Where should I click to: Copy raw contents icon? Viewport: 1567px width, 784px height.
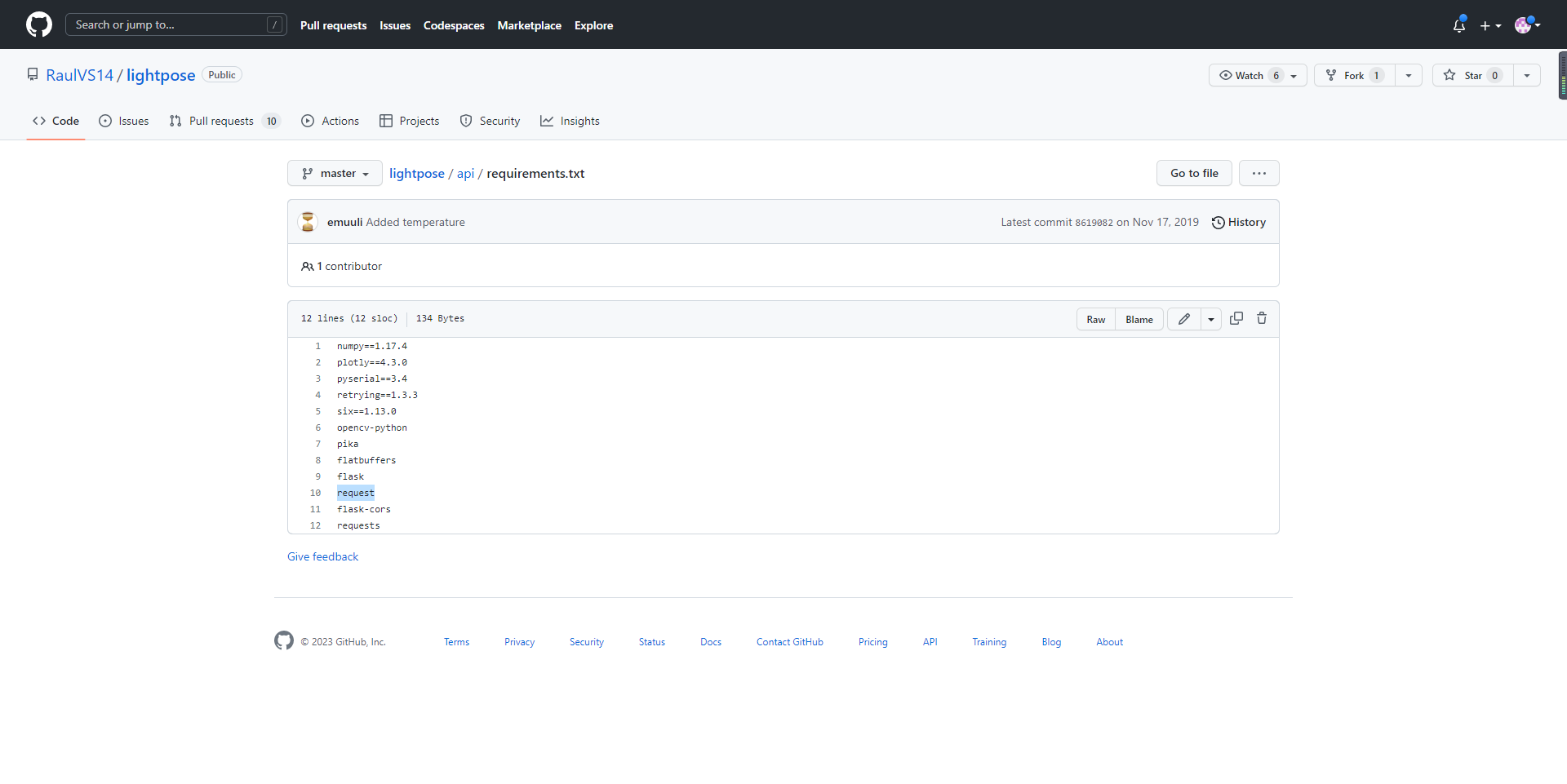[x=1236, y=318]
